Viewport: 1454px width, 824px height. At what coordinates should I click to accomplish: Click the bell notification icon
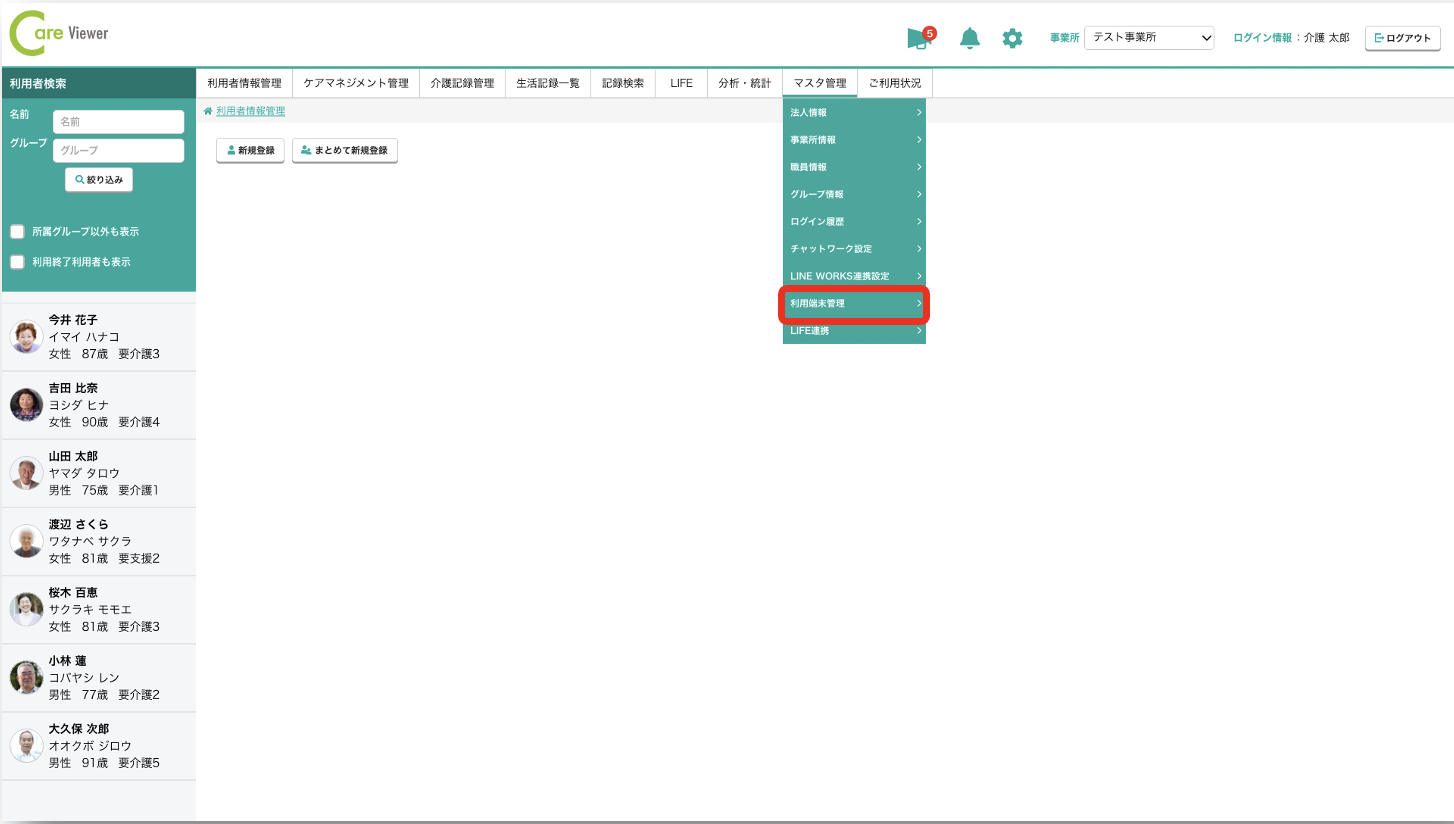coord(968,37)
